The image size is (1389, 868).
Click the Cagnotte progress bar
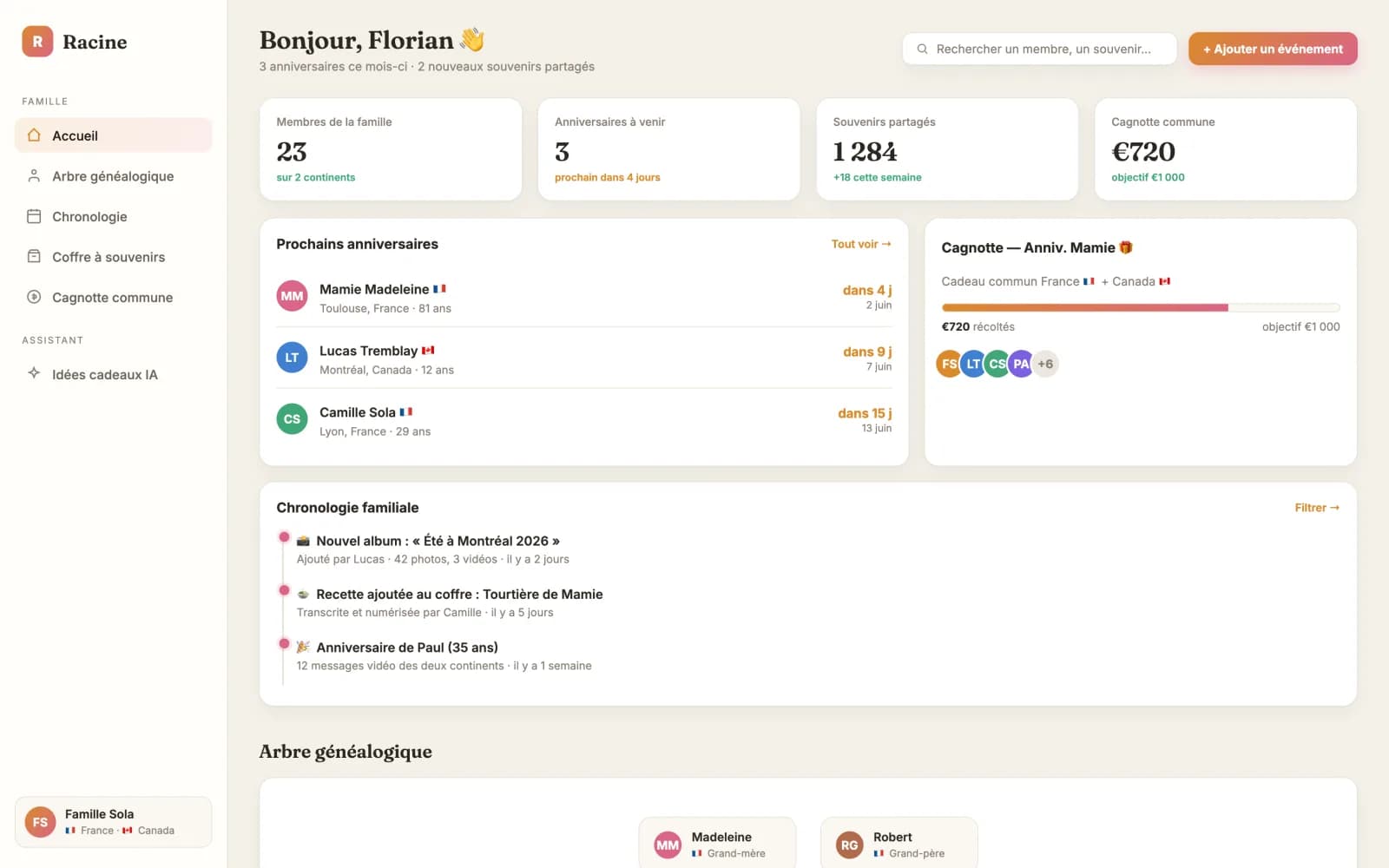pos(1141,307)
